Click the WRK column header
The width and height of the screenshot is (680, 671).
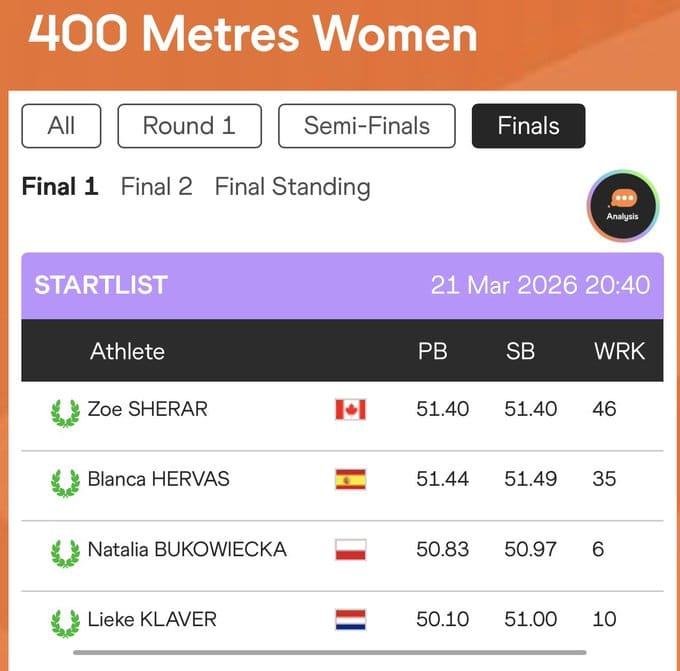click(x=619, y=351)
